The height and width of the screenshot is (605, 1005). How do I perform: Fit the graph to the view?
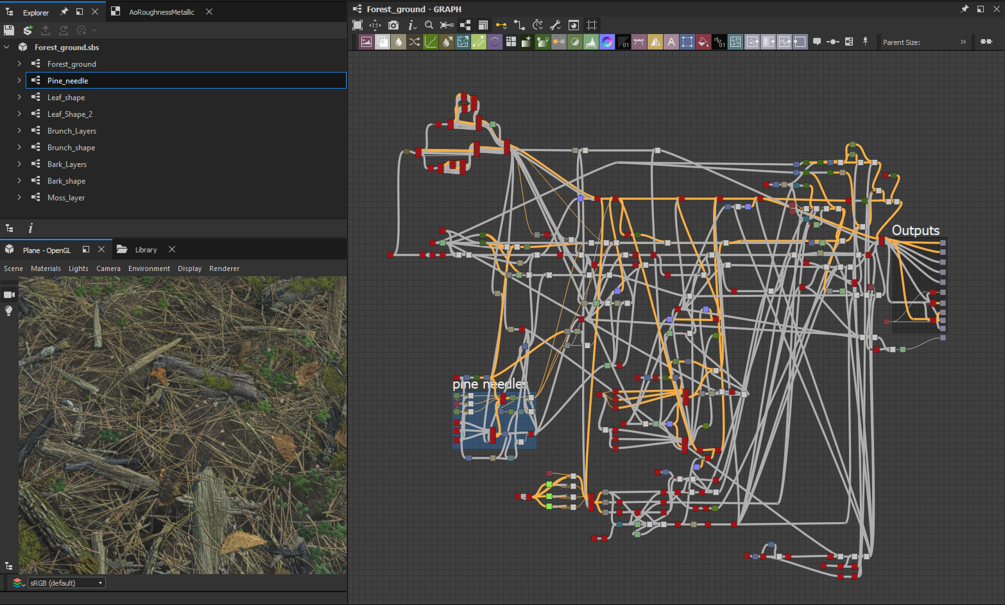click(357, 25)
